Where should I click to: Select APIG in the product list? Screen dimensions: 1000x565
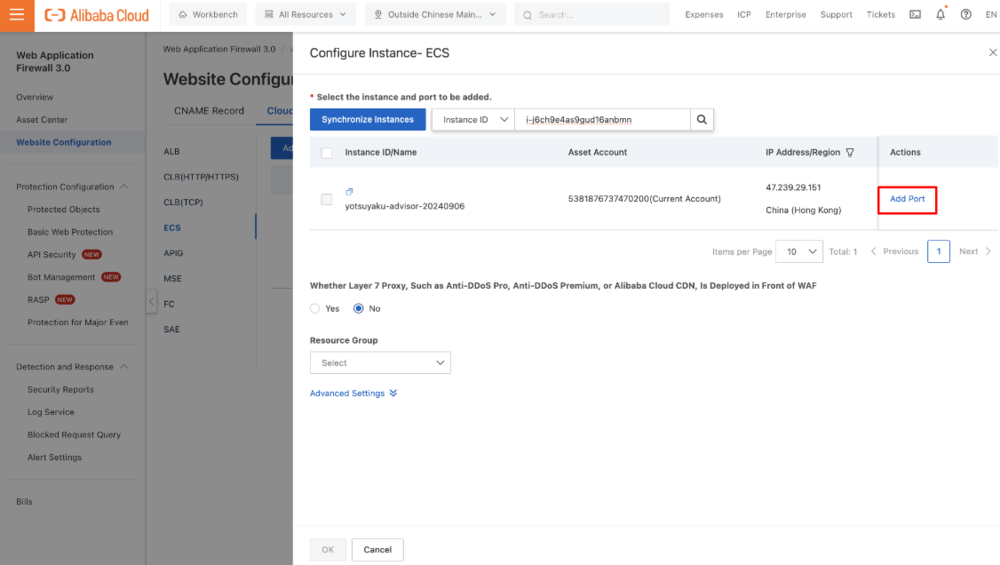click(x=173, y=253)
